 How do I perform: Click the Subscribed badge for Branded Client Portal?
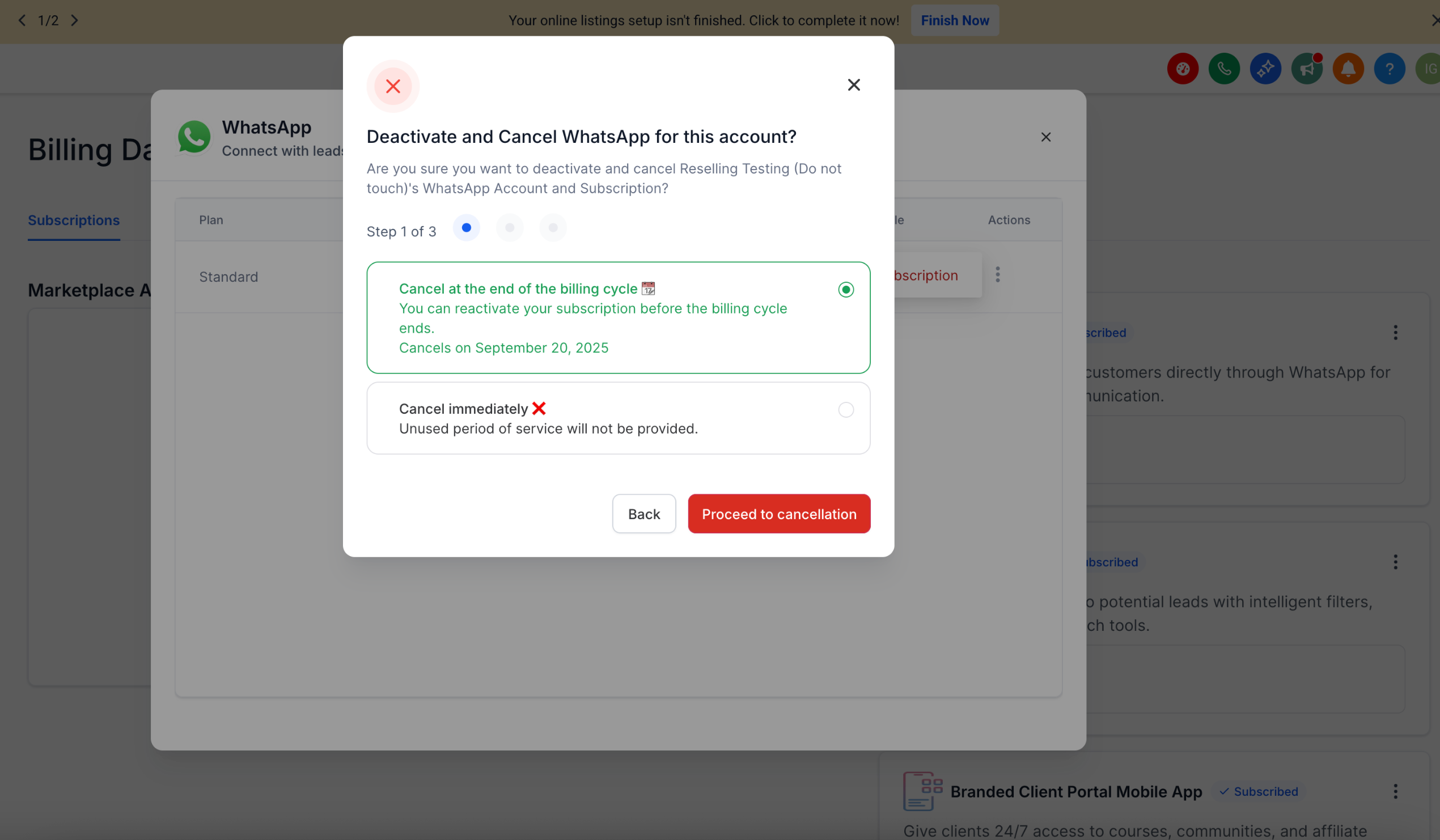point(1259,791)
